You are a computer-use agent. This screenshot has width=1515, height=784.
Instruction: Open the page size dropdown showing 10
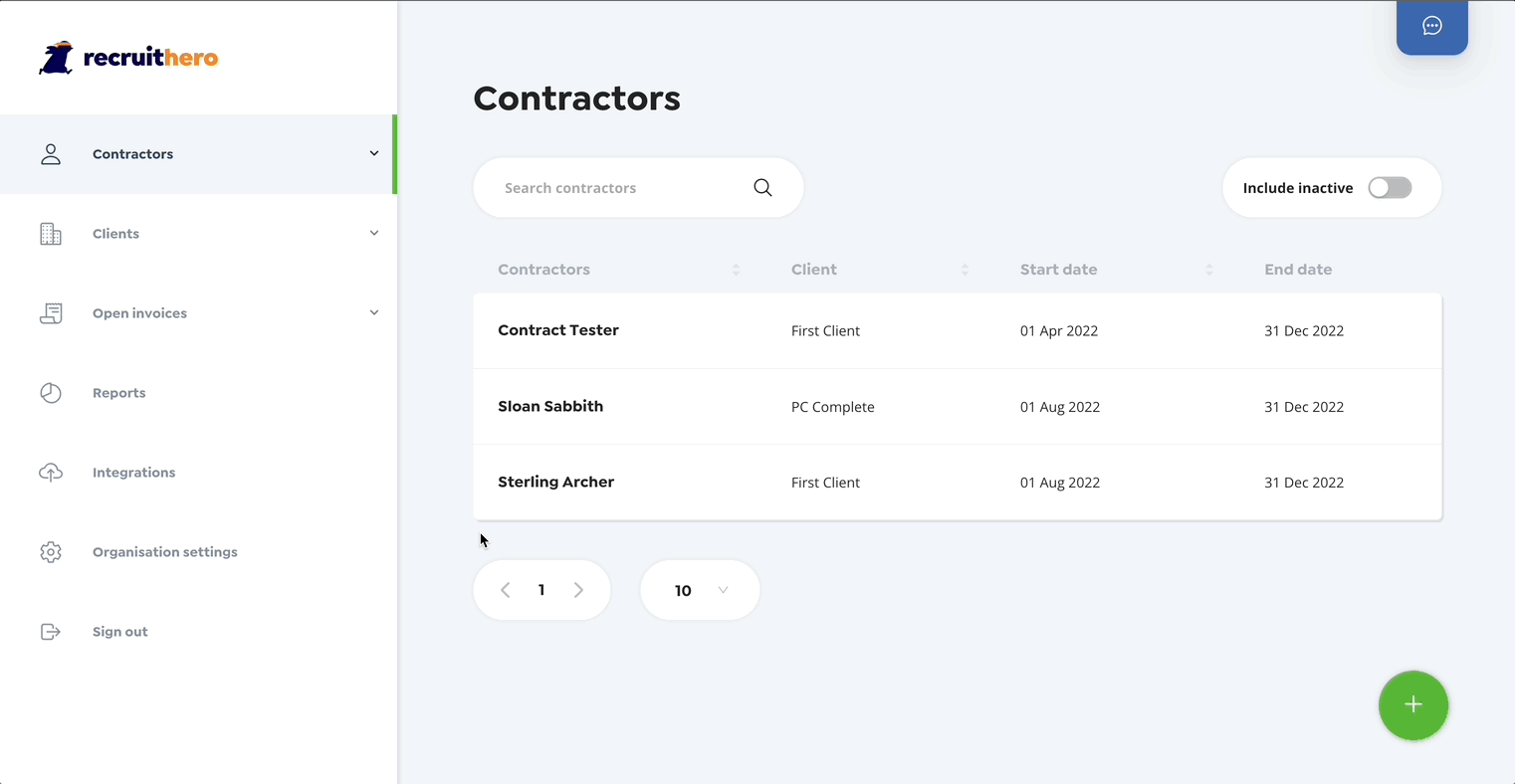pyautogui.click(x=700, y=590)
